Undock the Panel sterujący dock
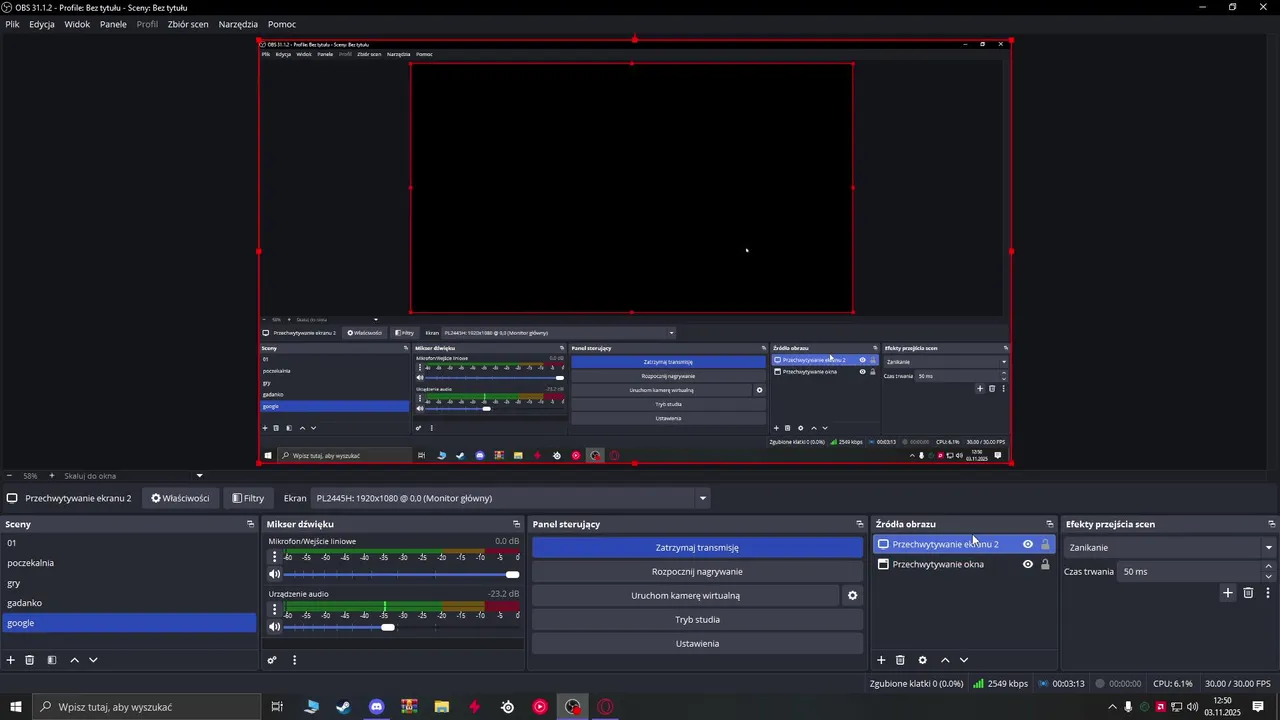 [x=860, y=524]
